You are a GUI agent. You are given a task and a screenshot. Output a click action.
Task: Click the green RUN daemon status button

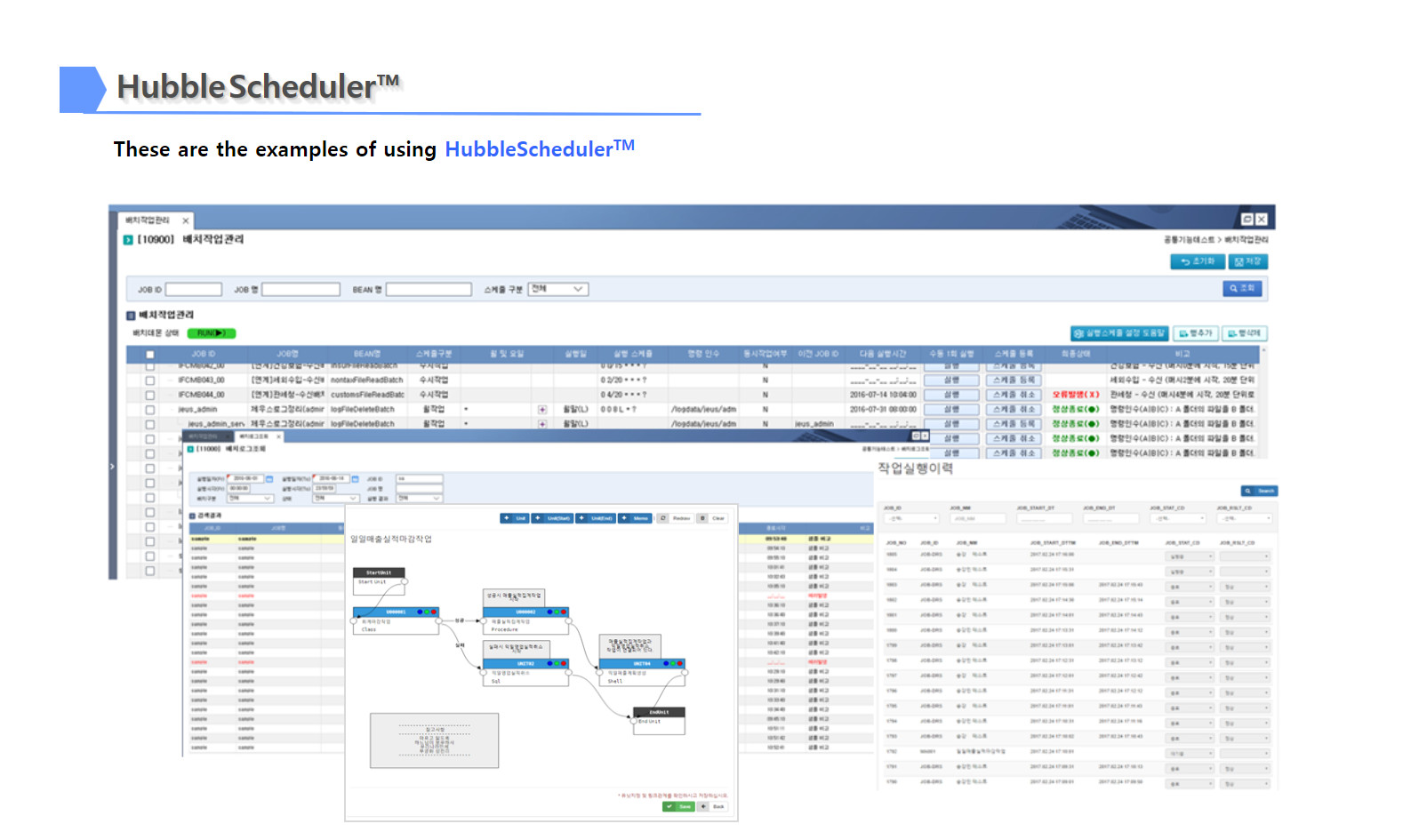(x=211, y=333)
